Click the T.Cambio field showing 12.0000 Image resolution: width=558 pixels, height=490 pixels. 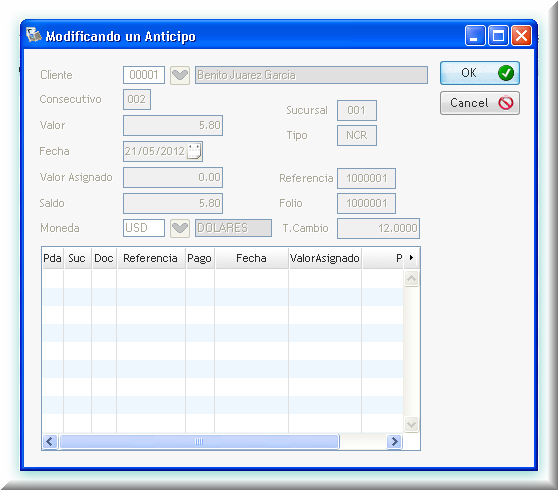(x=378, y=228)
